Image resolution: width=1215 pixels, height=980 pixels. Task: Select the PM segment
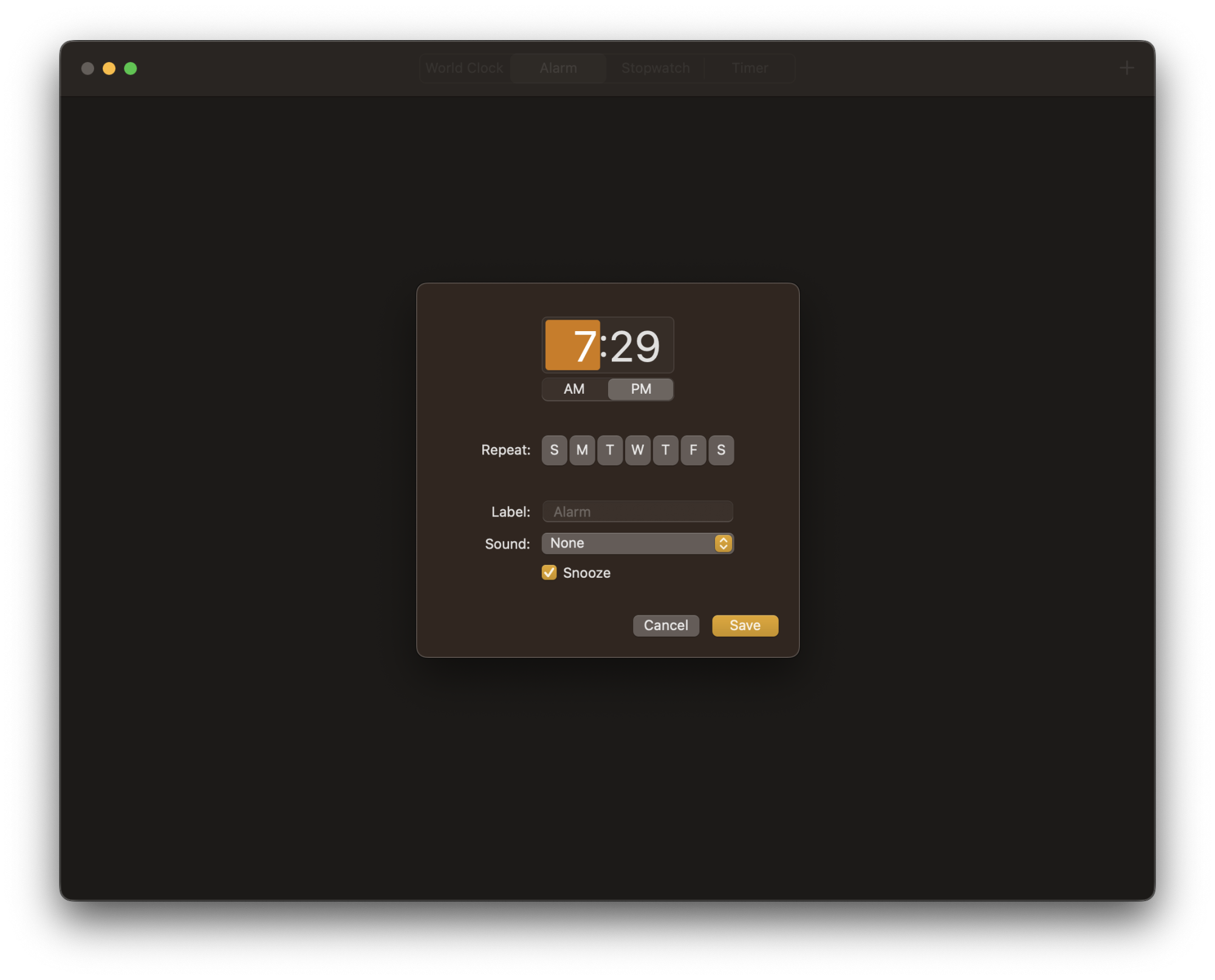[640, 389]
